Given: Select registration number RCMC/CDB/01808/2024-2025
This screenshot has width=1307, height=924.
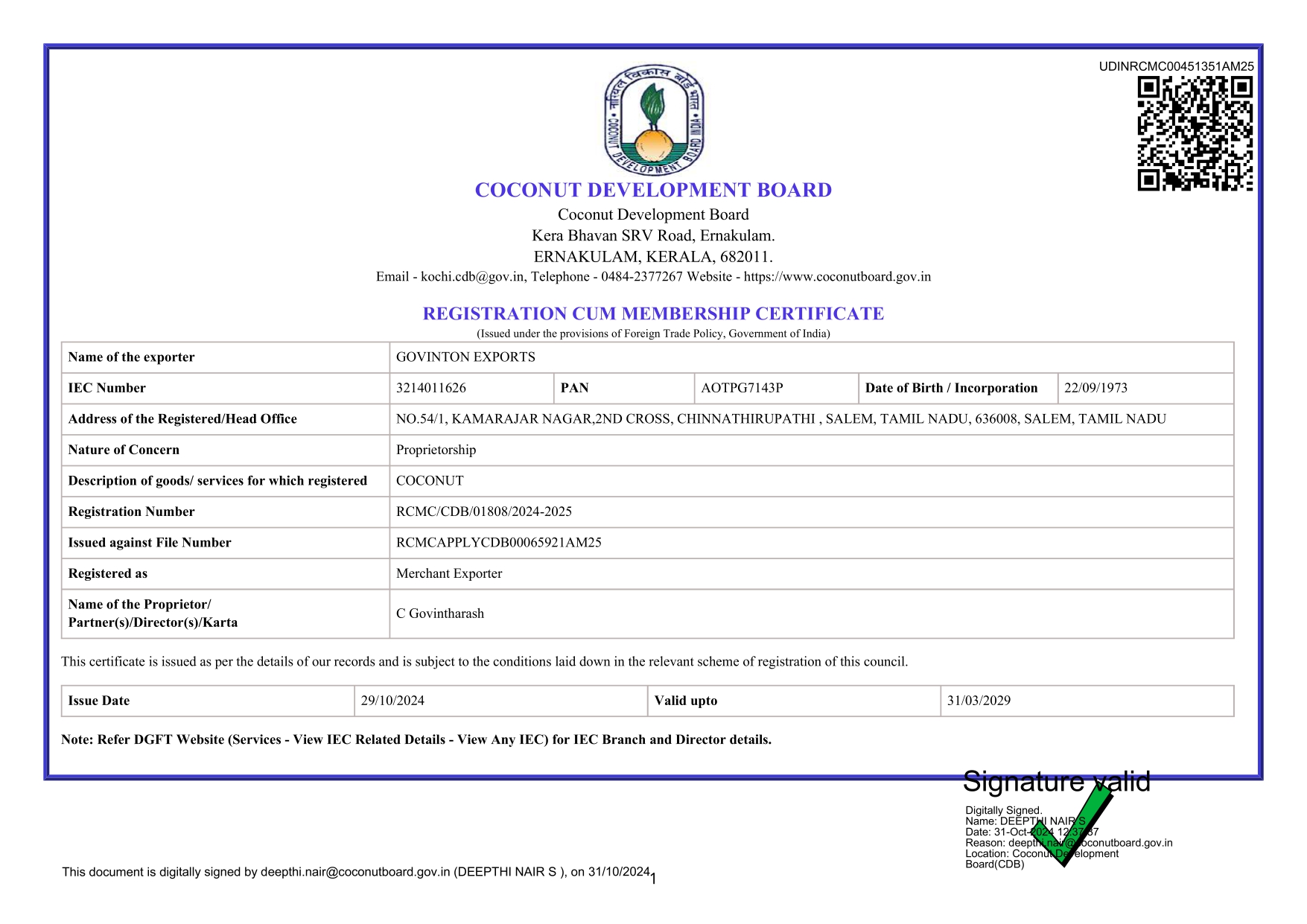Looking at the screenshot, I should point(484,512).
